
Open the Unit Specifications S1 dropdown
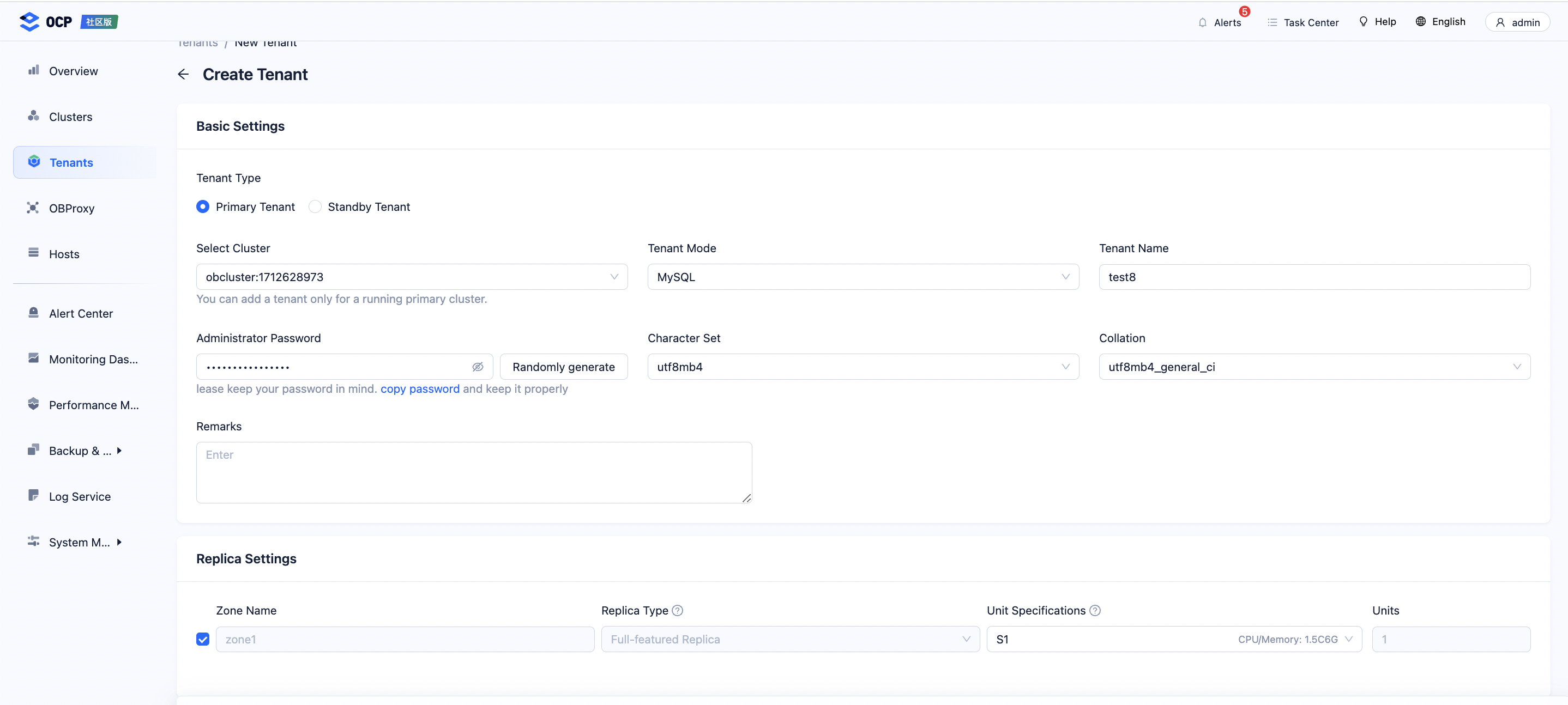(x=1174, y=639)
